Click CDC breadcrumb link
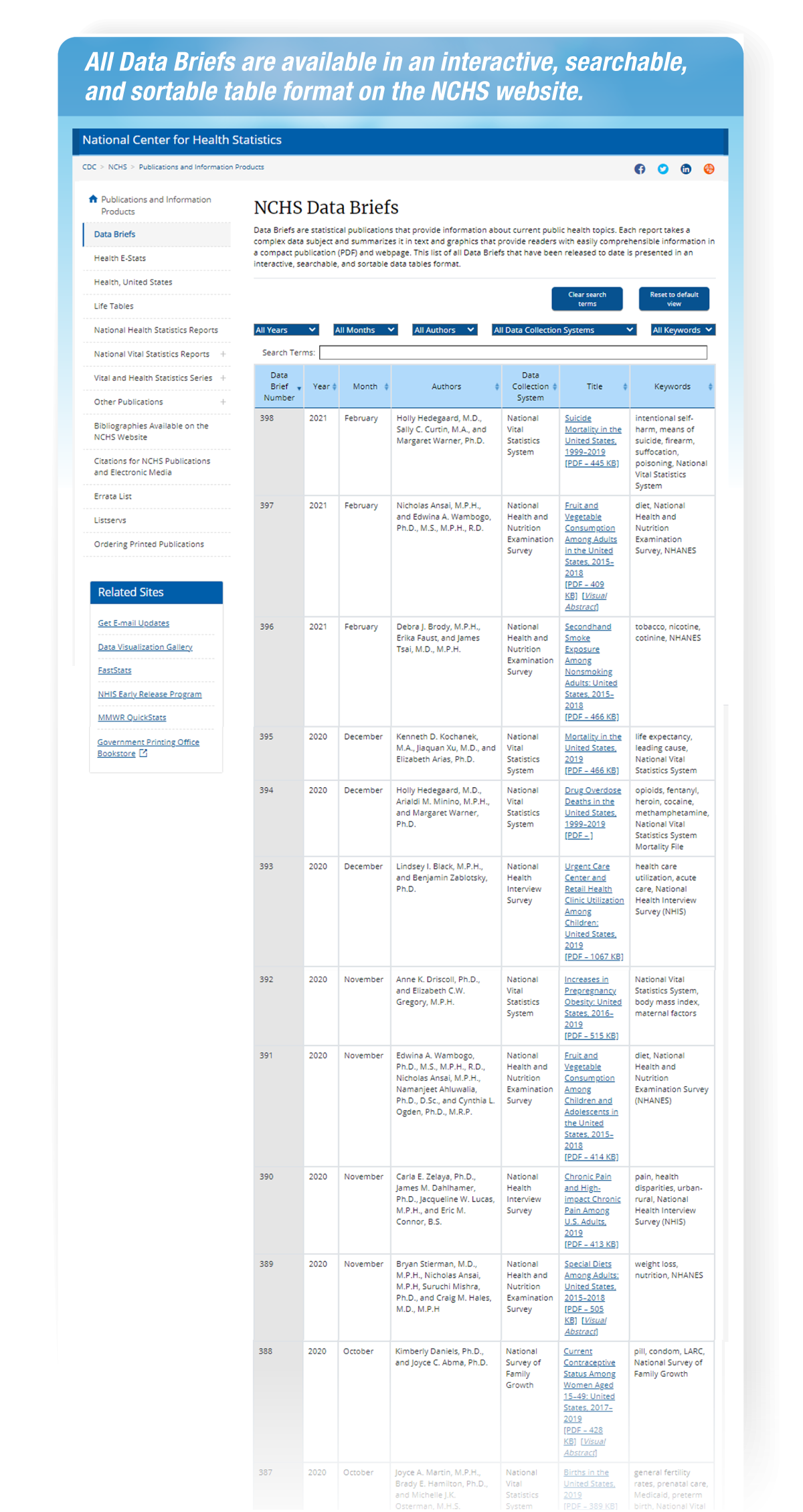Screen dimensions: 803x1512 tap(89, 167)
